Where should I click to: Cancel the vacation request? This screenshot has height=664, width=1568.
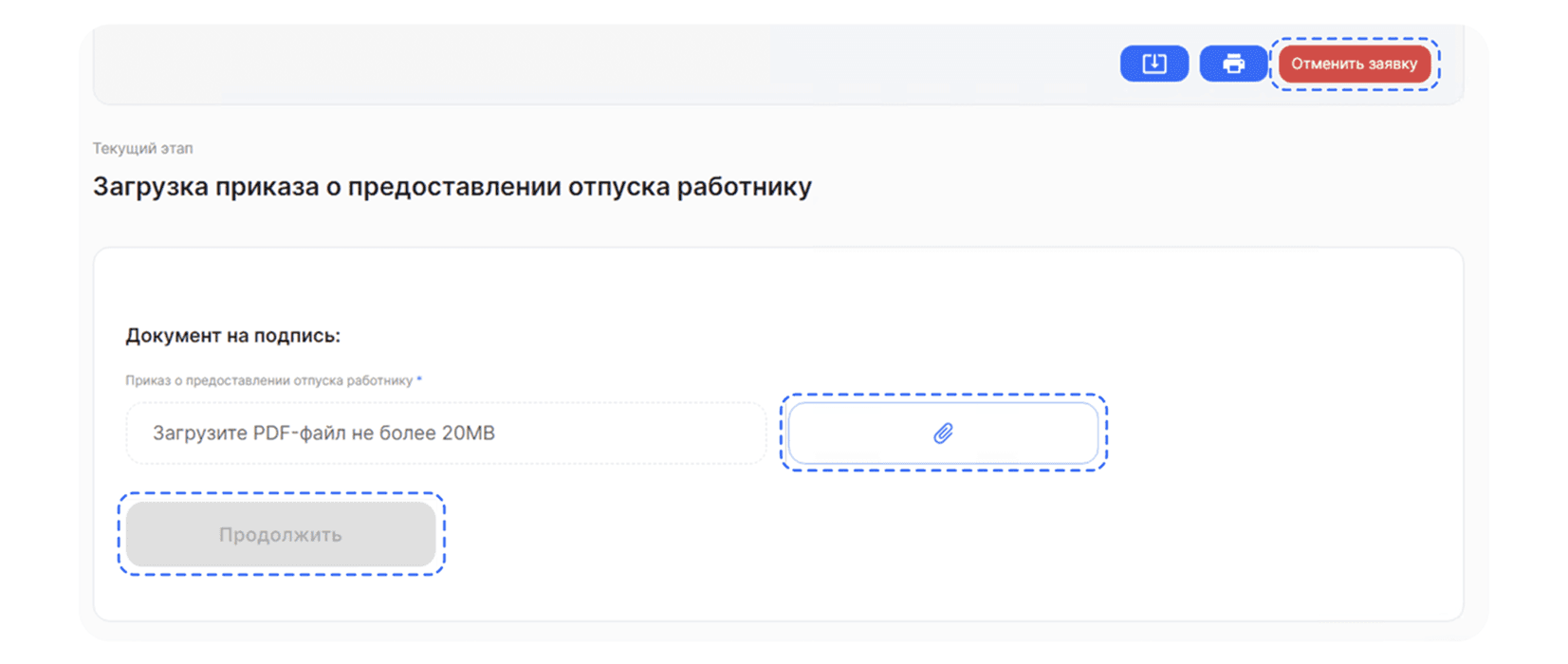pos(1354,64)
